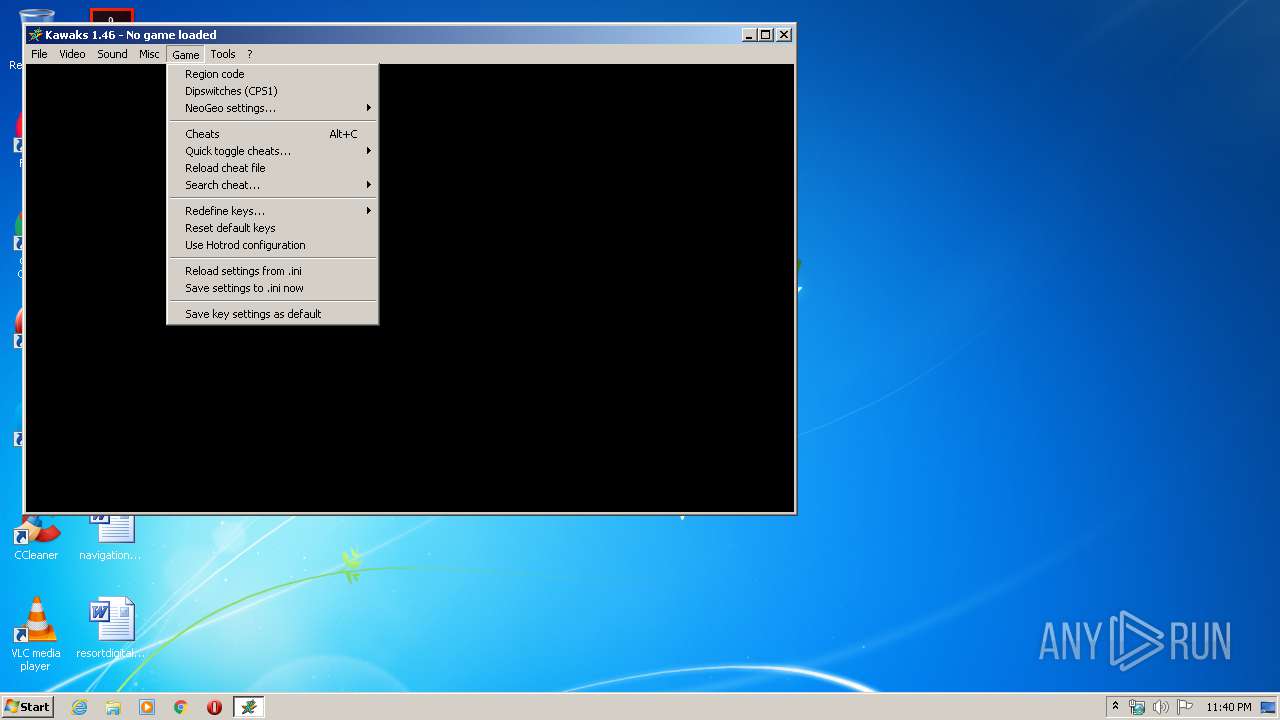Open the Start menu
The width and height of the screenshot is (1280, 720).
[x=27, y=706]
